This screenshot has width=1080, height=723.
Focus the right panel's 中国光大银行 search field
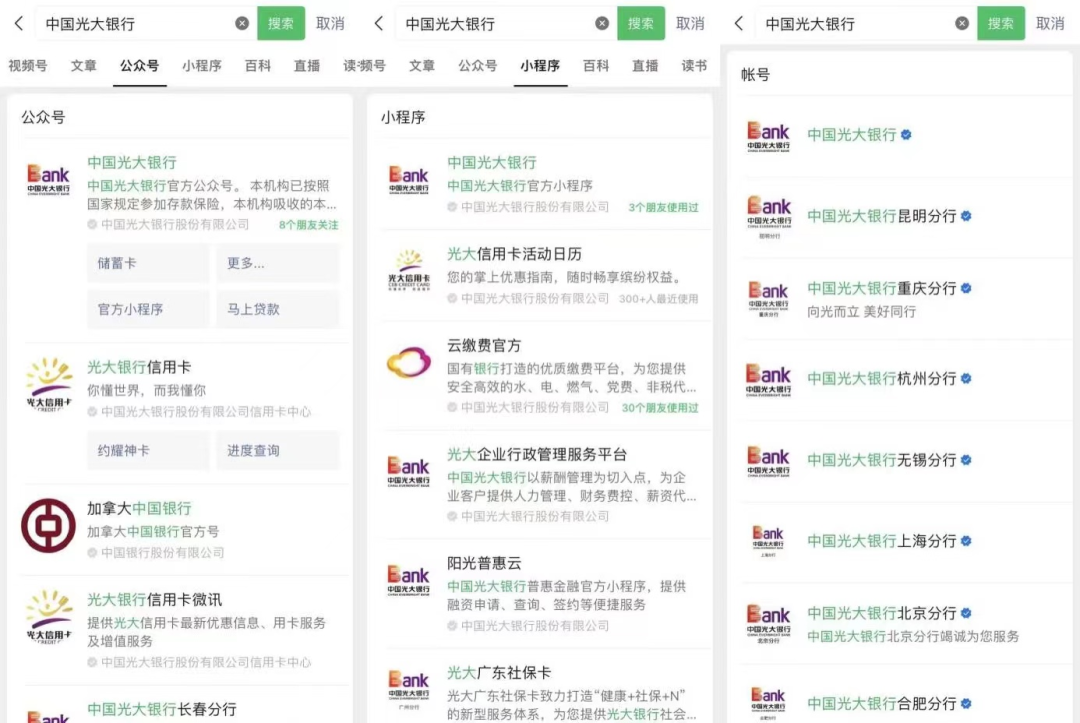(x=866, y=23)
